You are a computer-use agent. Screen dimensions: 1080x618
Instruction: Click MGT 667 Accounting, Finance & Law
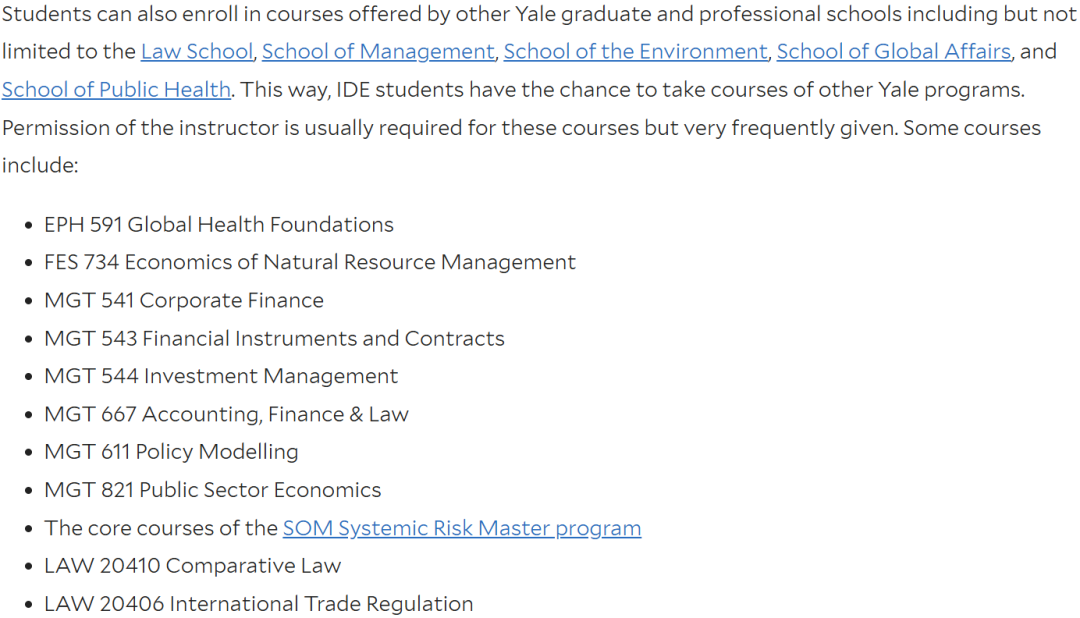(226, 414)
